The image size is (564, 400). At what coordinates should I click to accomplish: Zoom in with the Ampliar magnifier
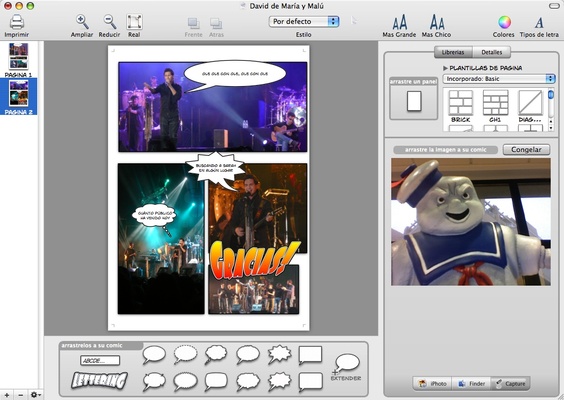coord(82,22)
